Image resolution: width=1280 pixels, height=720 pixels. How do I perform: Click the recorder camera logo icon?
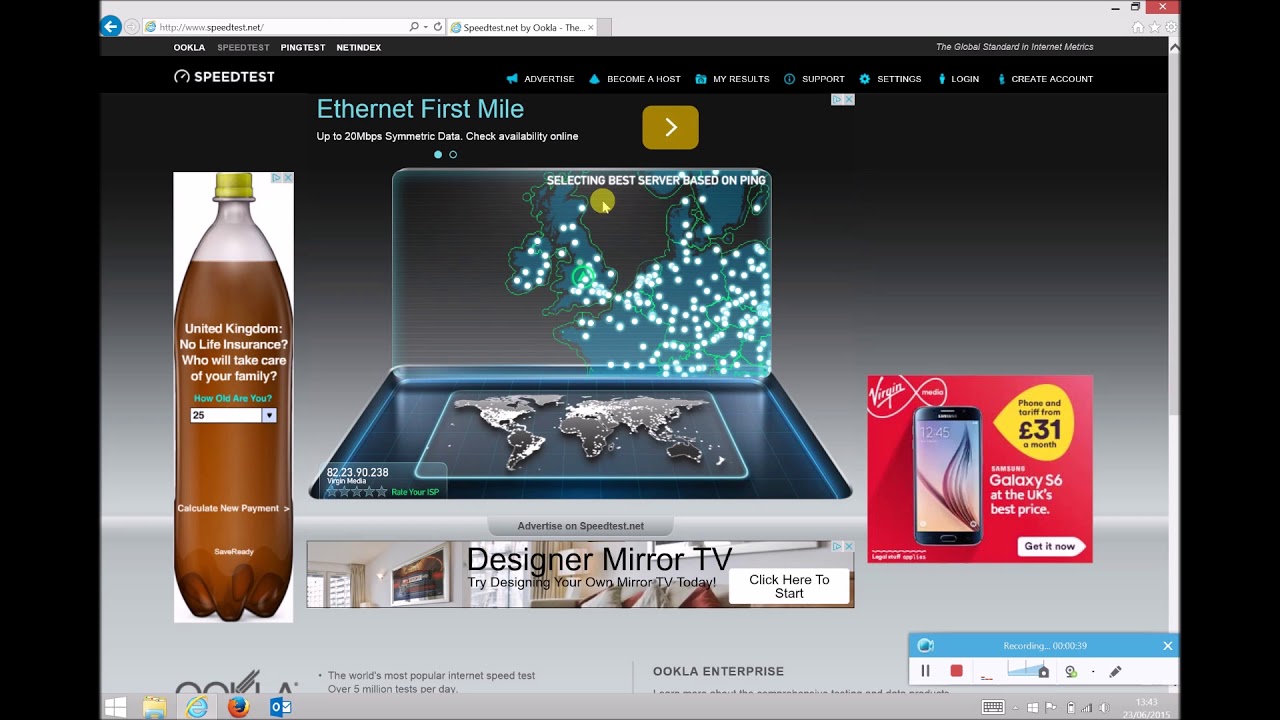pyautogui.click(x=926, y=646)
